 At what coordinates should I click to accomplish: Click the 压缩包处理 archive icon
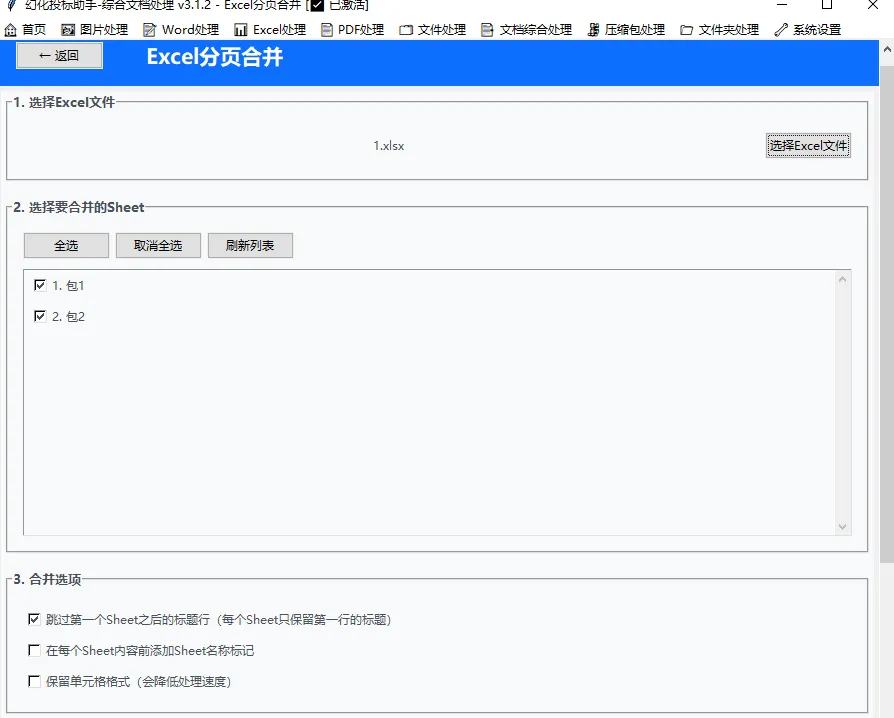click(x=594, y=30)
